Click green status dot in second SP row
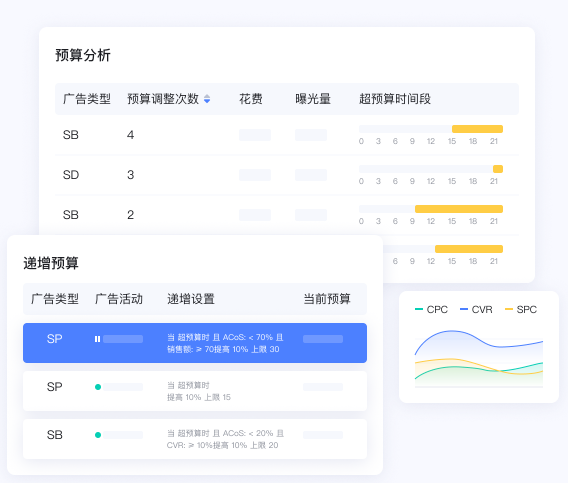568x483 pixels. [x=98, y=387]
